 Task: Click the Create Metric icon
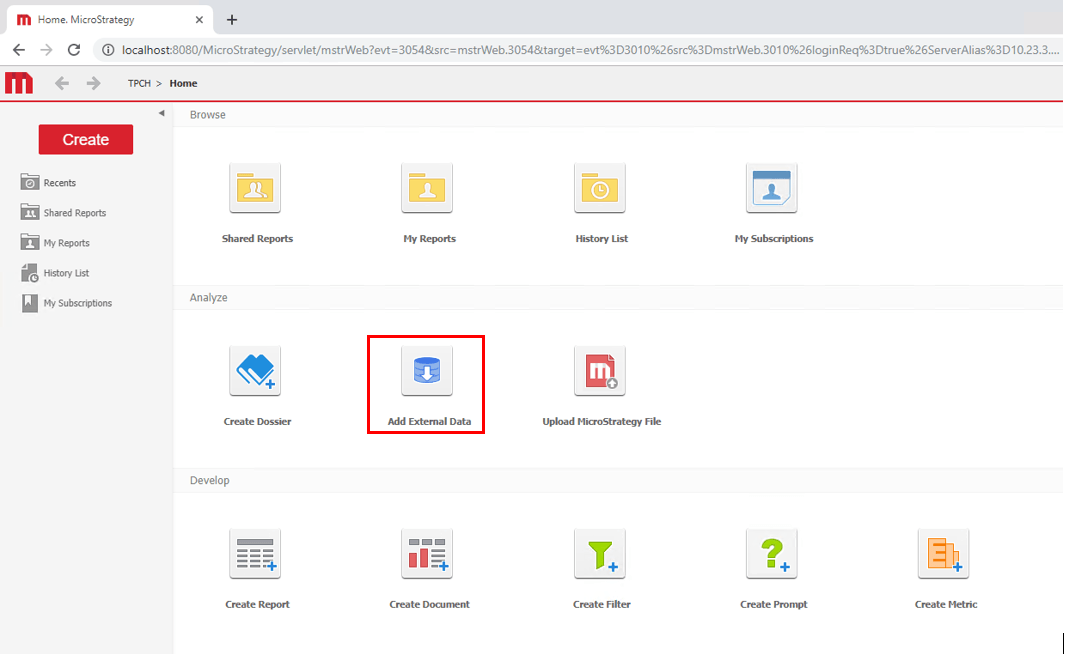944,555
